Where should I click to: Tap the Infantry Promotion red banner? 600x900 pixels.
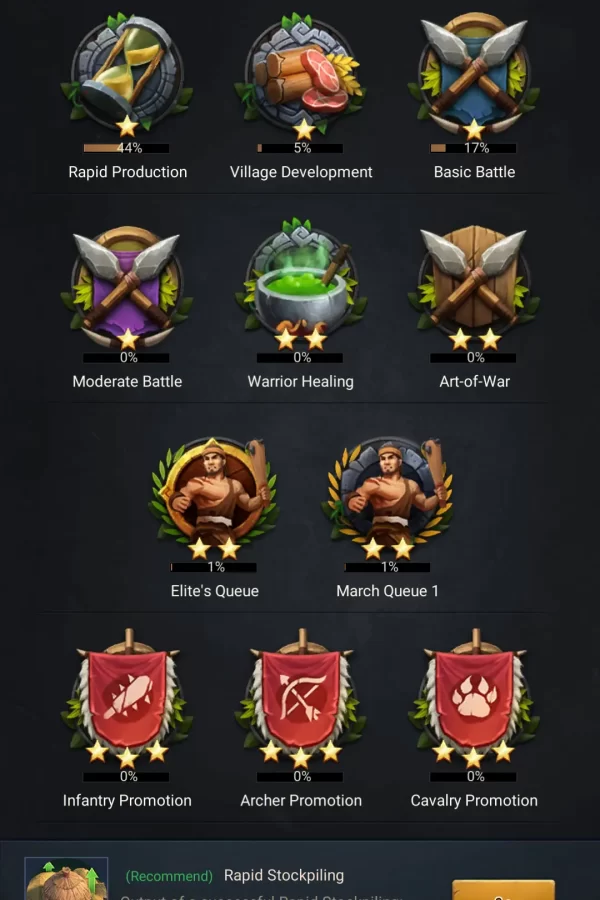tap(127, 697)
